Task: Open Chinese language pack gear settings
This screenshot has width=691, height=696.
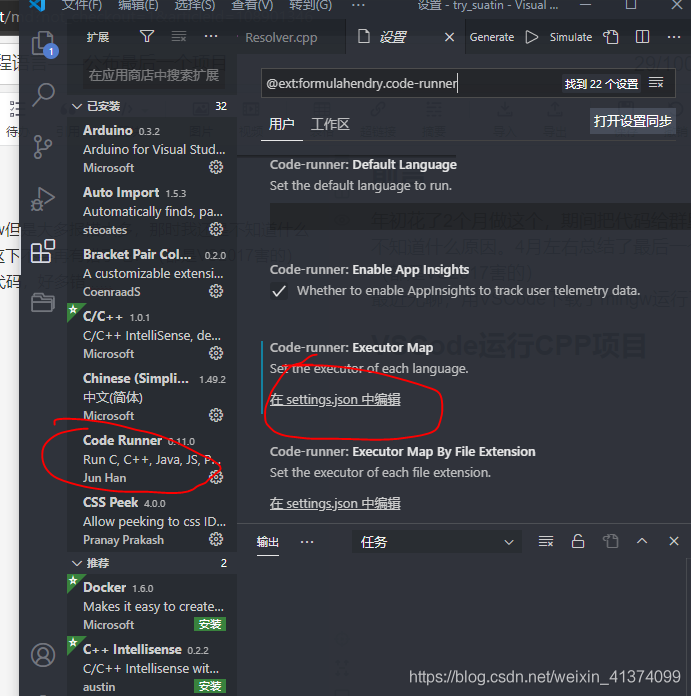Action: (x=216, y=415)
